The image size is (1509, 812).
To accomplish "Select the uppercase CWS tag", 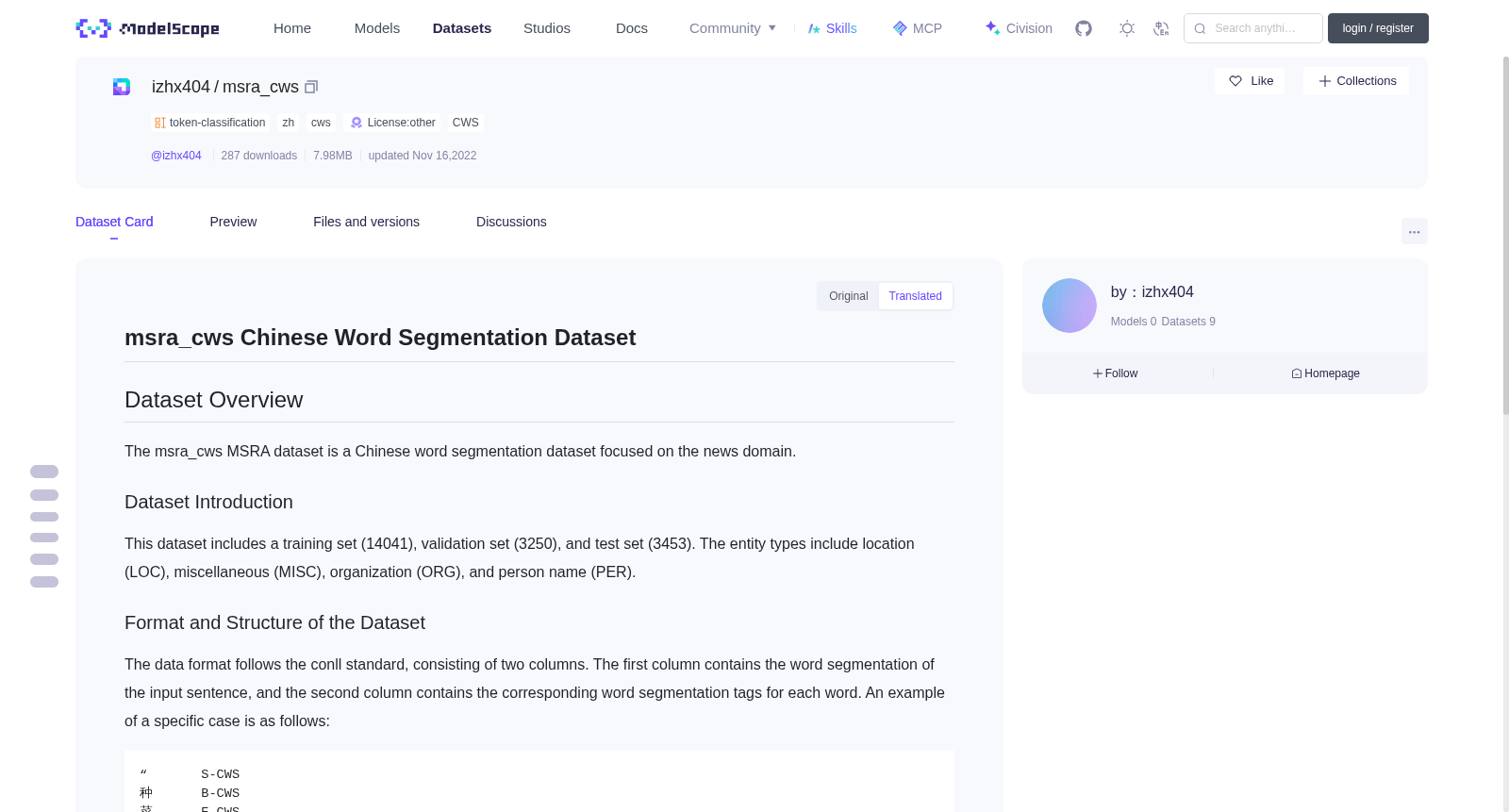I will (466, 123).
